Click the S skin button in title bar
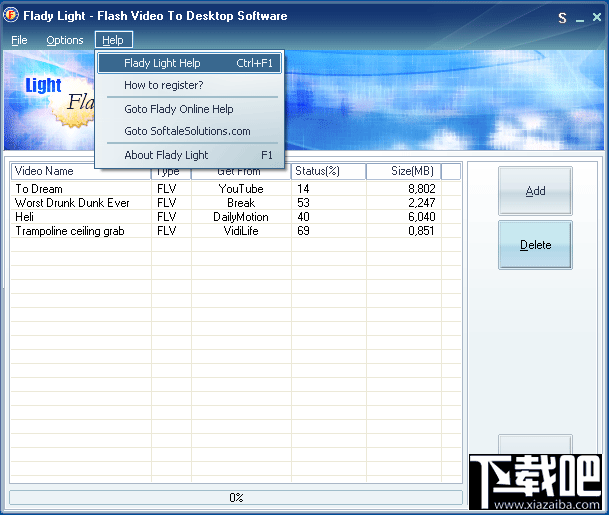 coord(562,18)
